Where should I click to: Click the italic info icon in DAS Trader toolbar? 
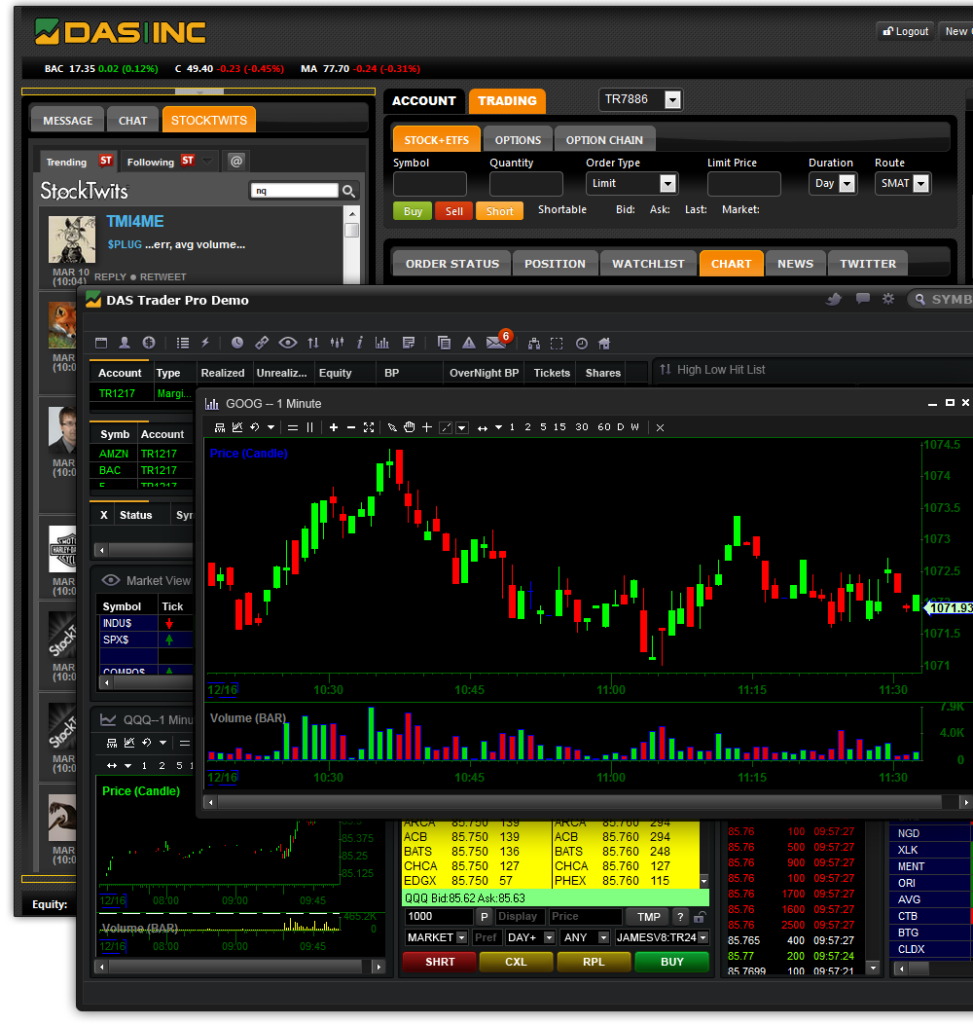tap(359, 343)
